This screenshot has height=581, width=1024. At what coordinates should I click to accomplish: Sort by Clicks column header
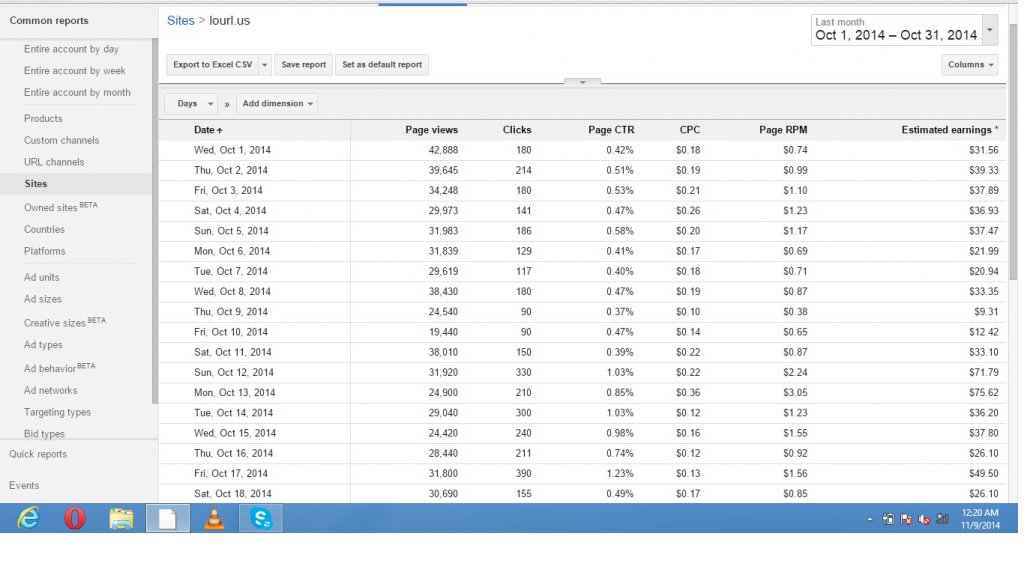pos(517,130)
